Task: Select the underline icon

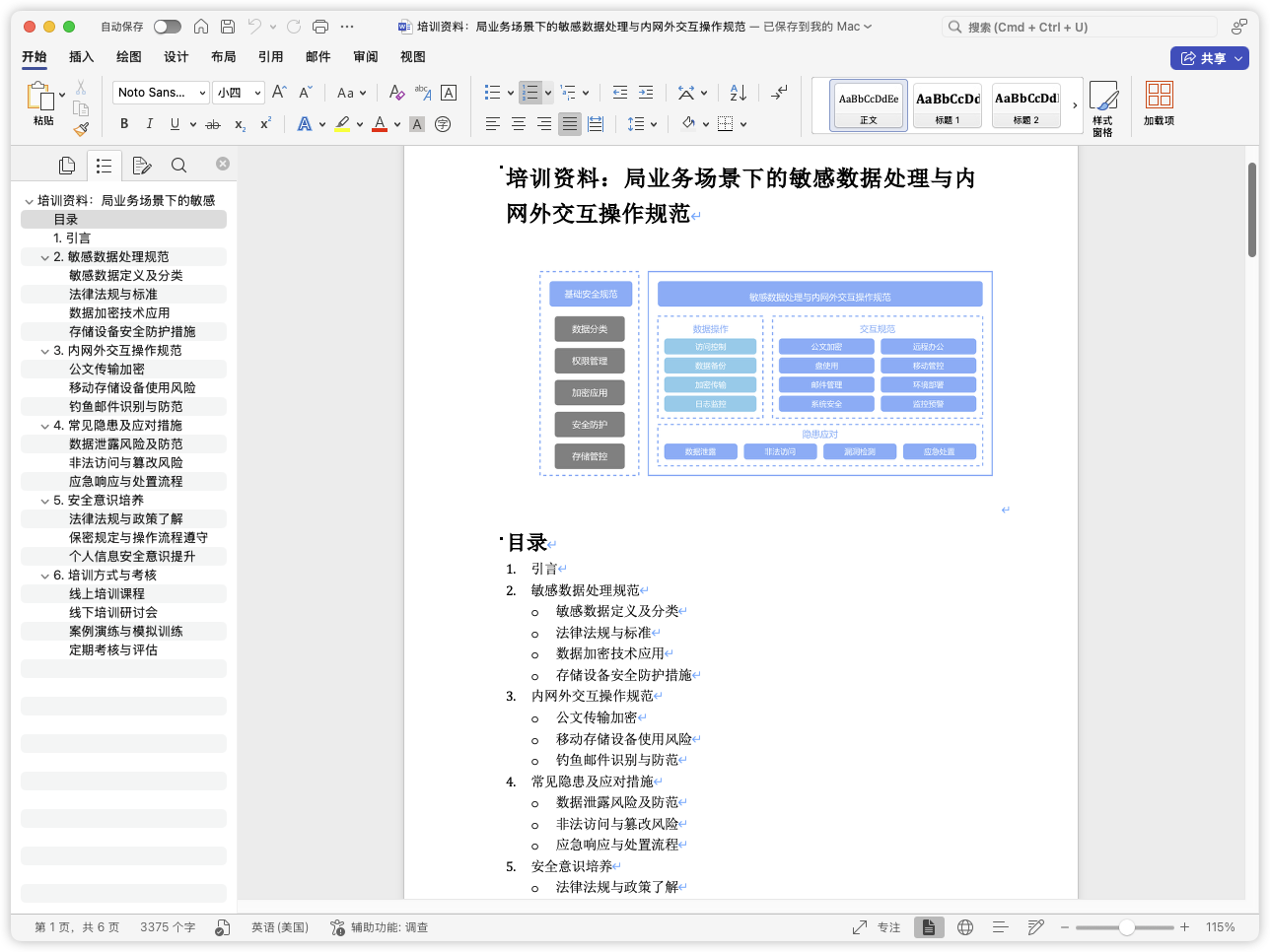Action: tap(175, 123)
